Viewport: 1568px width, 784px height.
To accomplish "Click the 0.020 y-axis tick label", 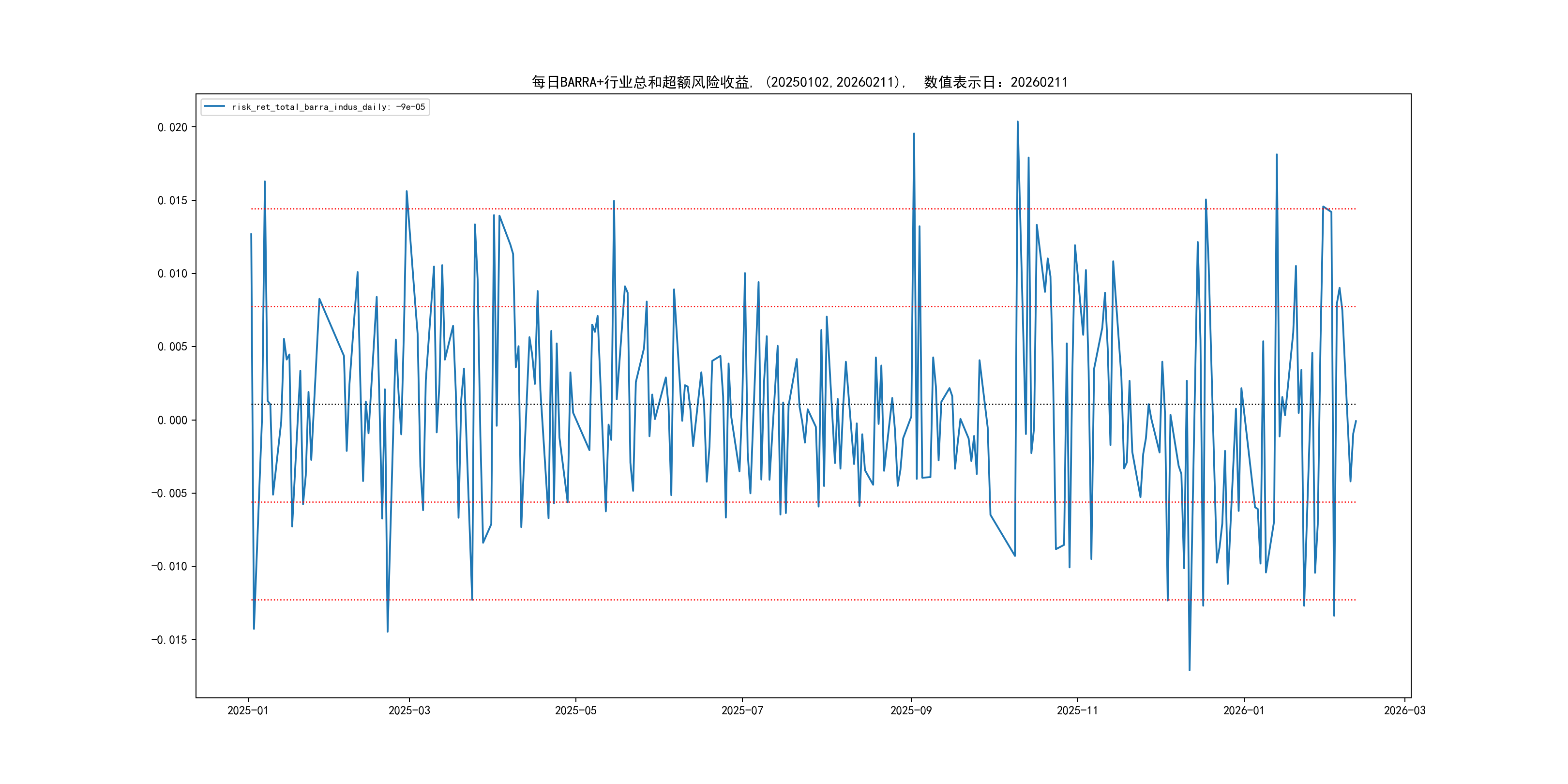I will (x=172, y=127).
